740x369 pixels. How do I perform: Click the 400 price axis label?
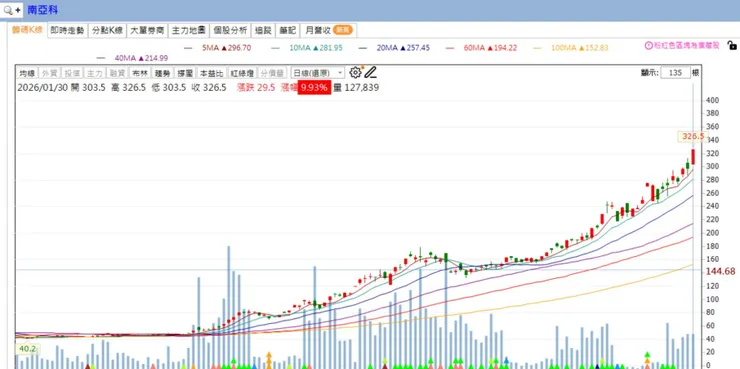tap(713, 100)
